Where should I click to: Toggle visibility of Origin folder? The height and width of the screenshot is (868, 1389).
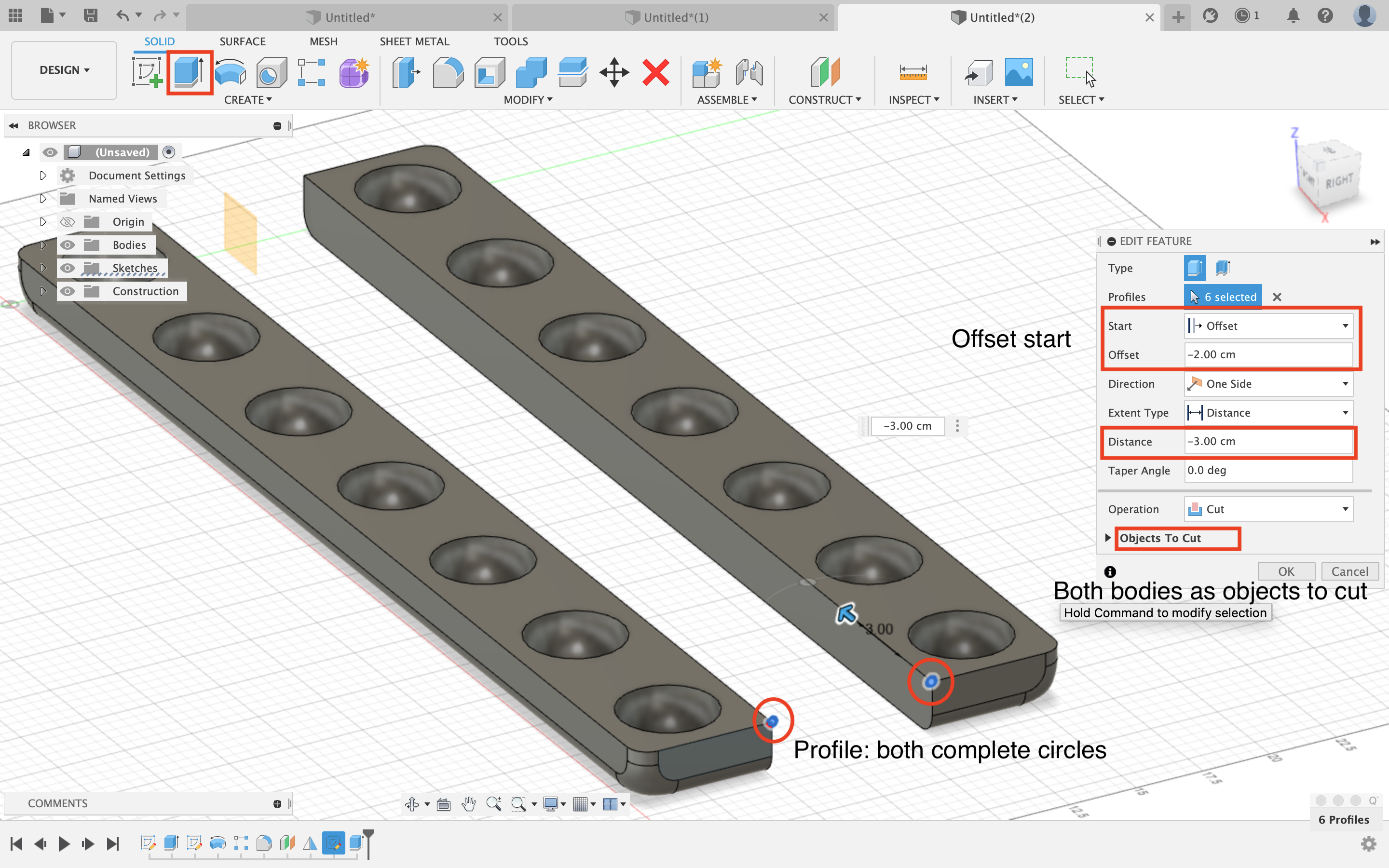[68, 222]
